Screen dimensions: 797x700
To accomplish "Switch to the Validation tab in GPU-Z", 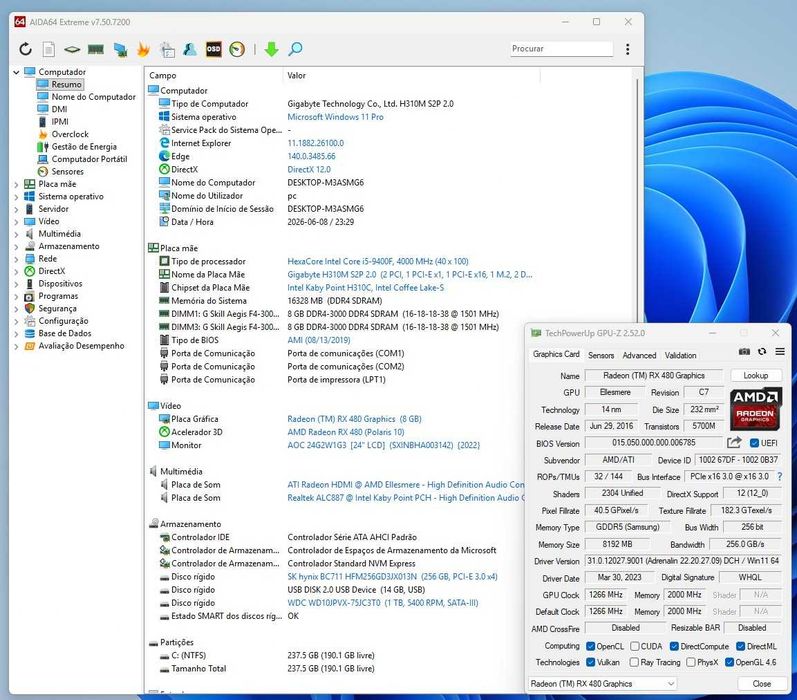I will click(681, 355).
